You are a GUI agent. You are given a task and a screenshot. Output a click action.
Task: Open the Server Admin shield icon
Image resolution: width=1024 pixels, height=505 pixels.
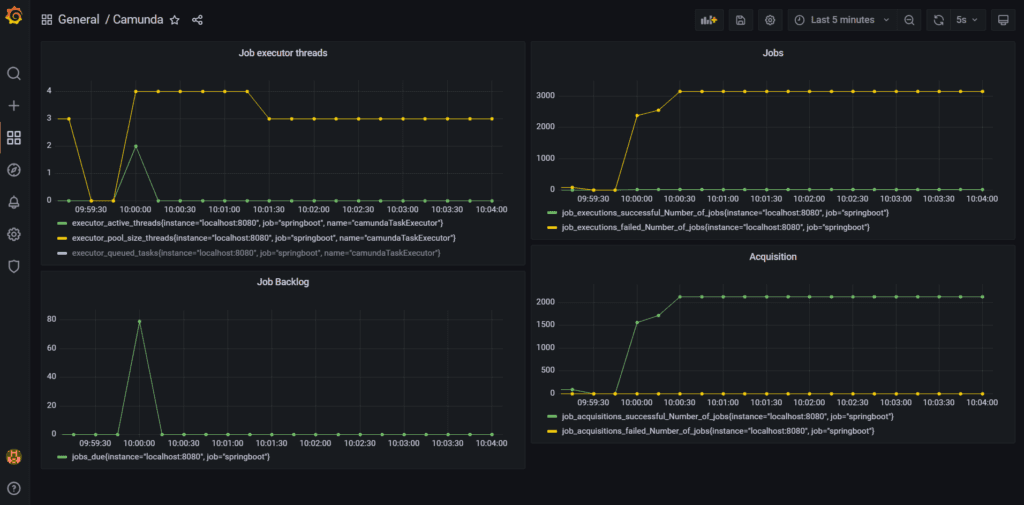[14, 267]
